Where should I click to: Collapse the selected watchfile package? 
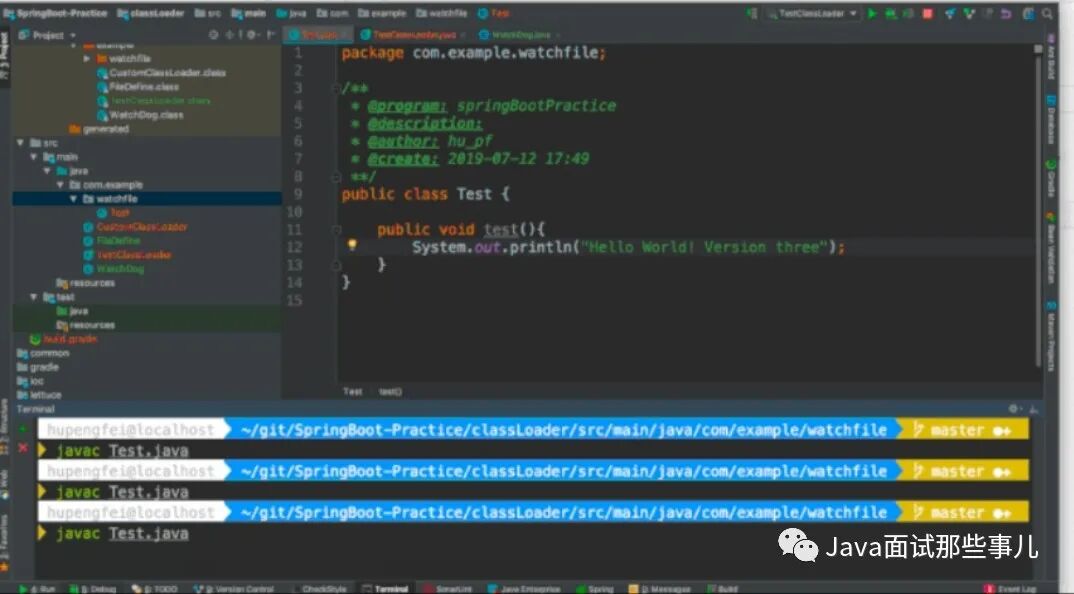coord(73,199)
